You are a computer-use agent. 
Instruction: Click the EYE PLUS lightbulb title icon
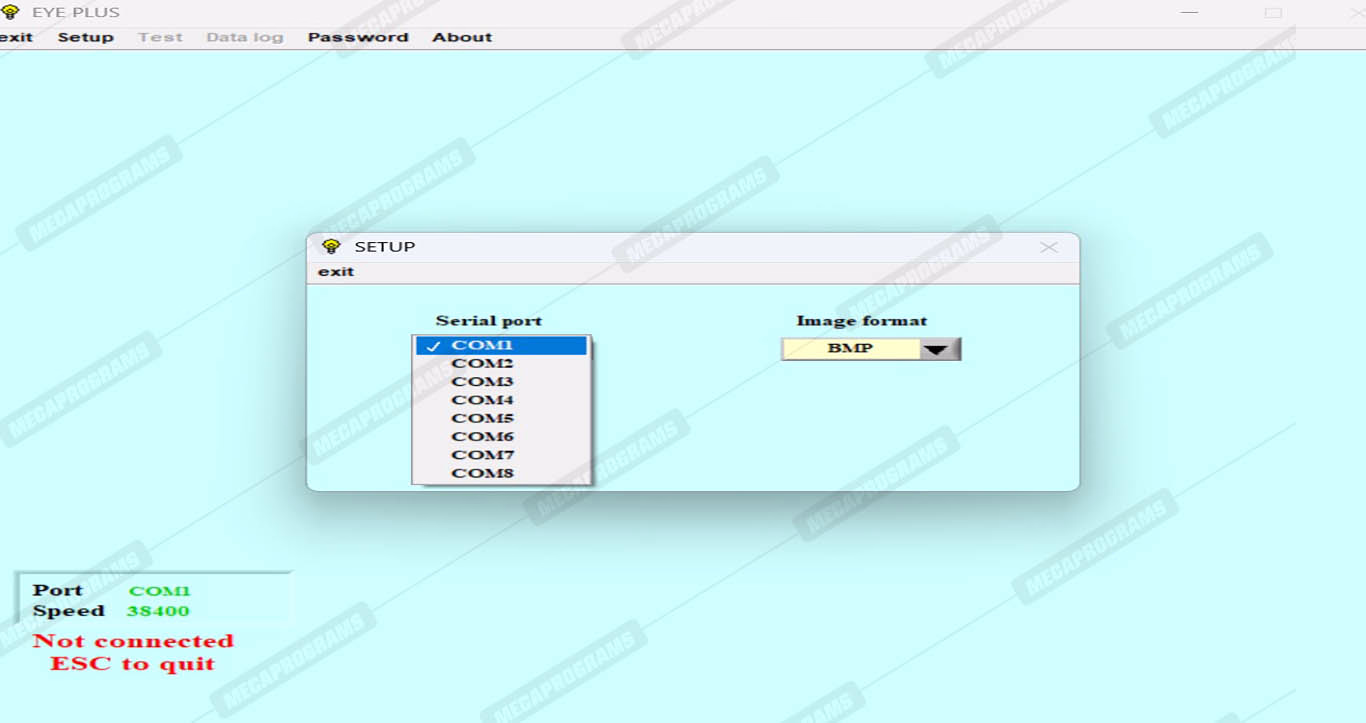(11, 13)
